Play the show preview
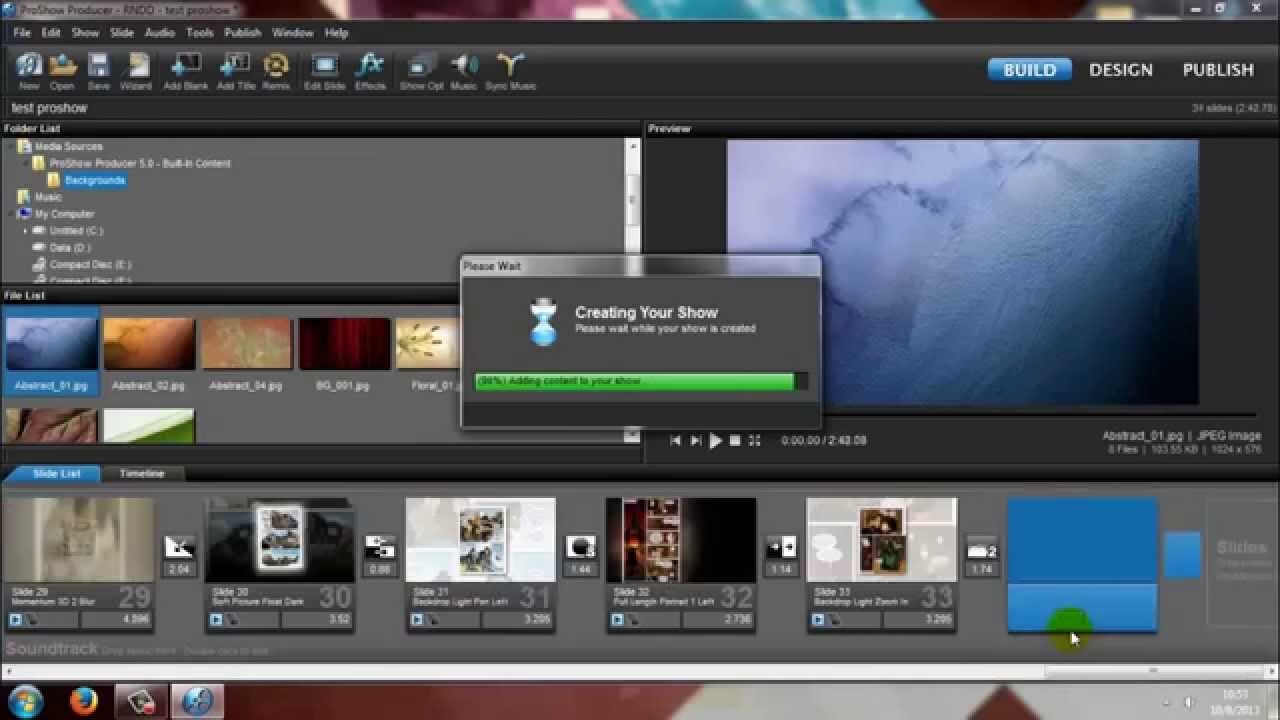Screen dimensions: 1280x720 715,441
